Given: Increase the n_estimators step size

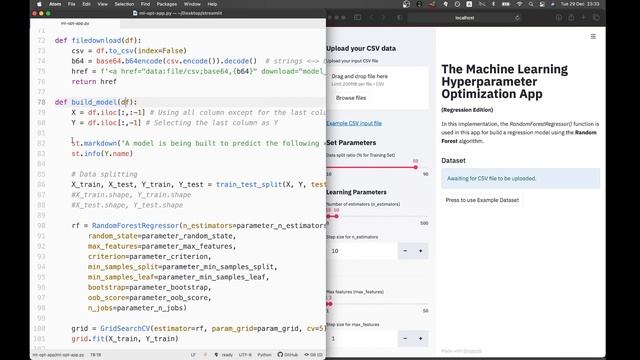Looking at the screenshot, I should tap(420, 251).
